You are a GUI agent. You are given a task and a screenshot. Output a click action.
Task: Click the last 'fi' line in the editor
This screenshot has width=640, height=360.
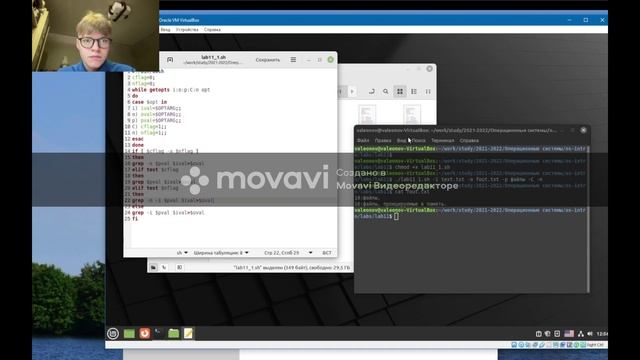[x=135, y=219]
